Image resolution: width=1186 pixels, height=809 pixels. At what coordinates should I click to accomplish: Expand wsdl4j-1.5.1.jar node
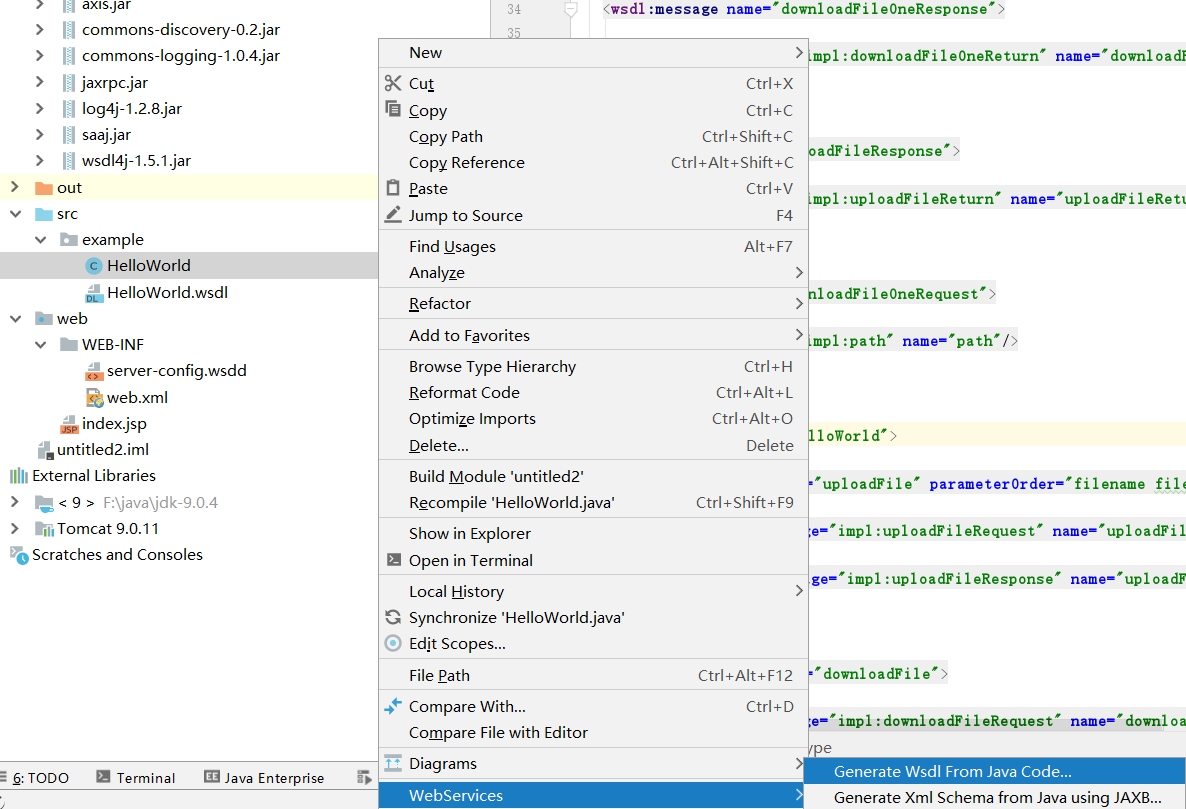39,160
